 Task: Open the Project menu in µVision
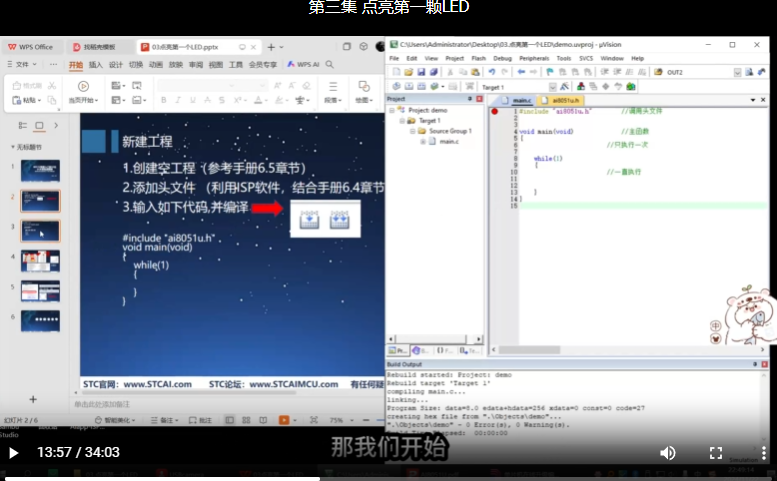coord(454,58)
